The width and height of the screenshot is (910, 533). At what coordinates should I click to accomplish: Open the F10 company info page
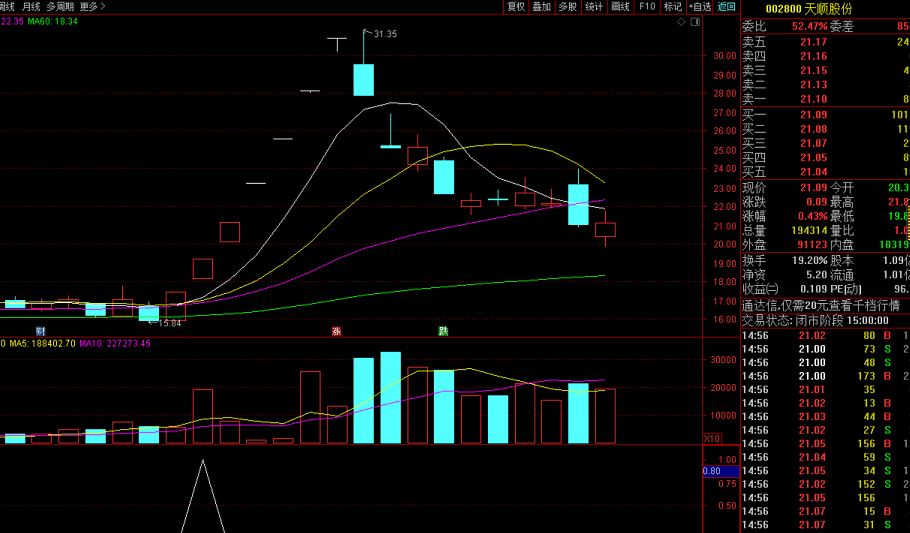[x=647, y=6]
